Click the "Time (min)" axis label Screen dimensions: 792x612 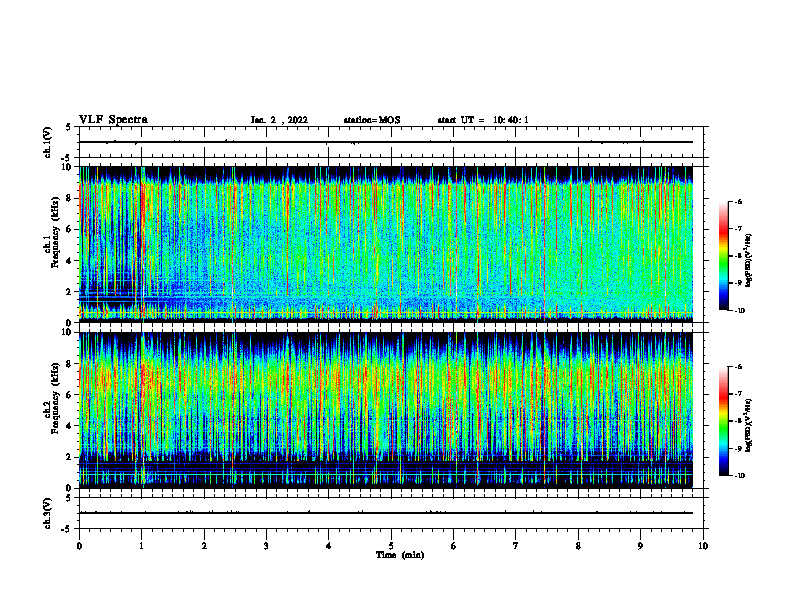[400, 555]
